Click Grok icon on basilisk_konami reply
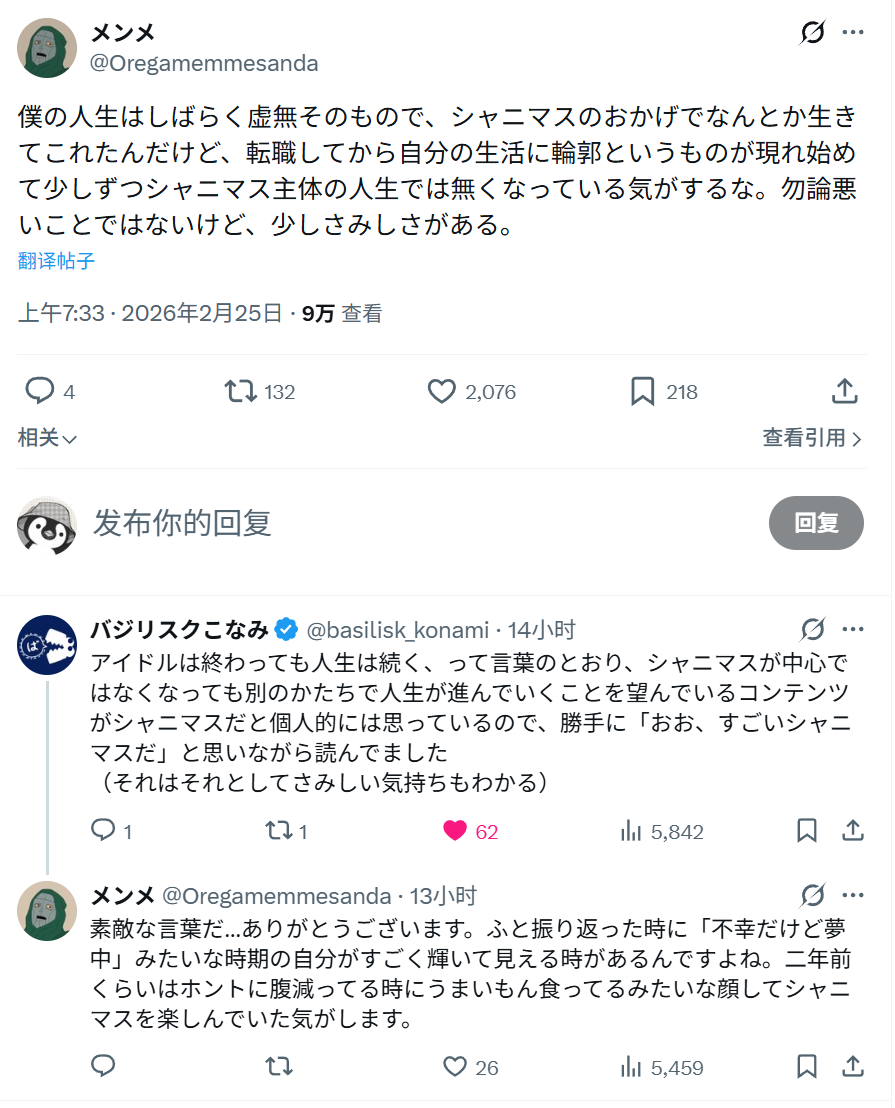Viewport: 895px width, 1108px height. [812, 630]
